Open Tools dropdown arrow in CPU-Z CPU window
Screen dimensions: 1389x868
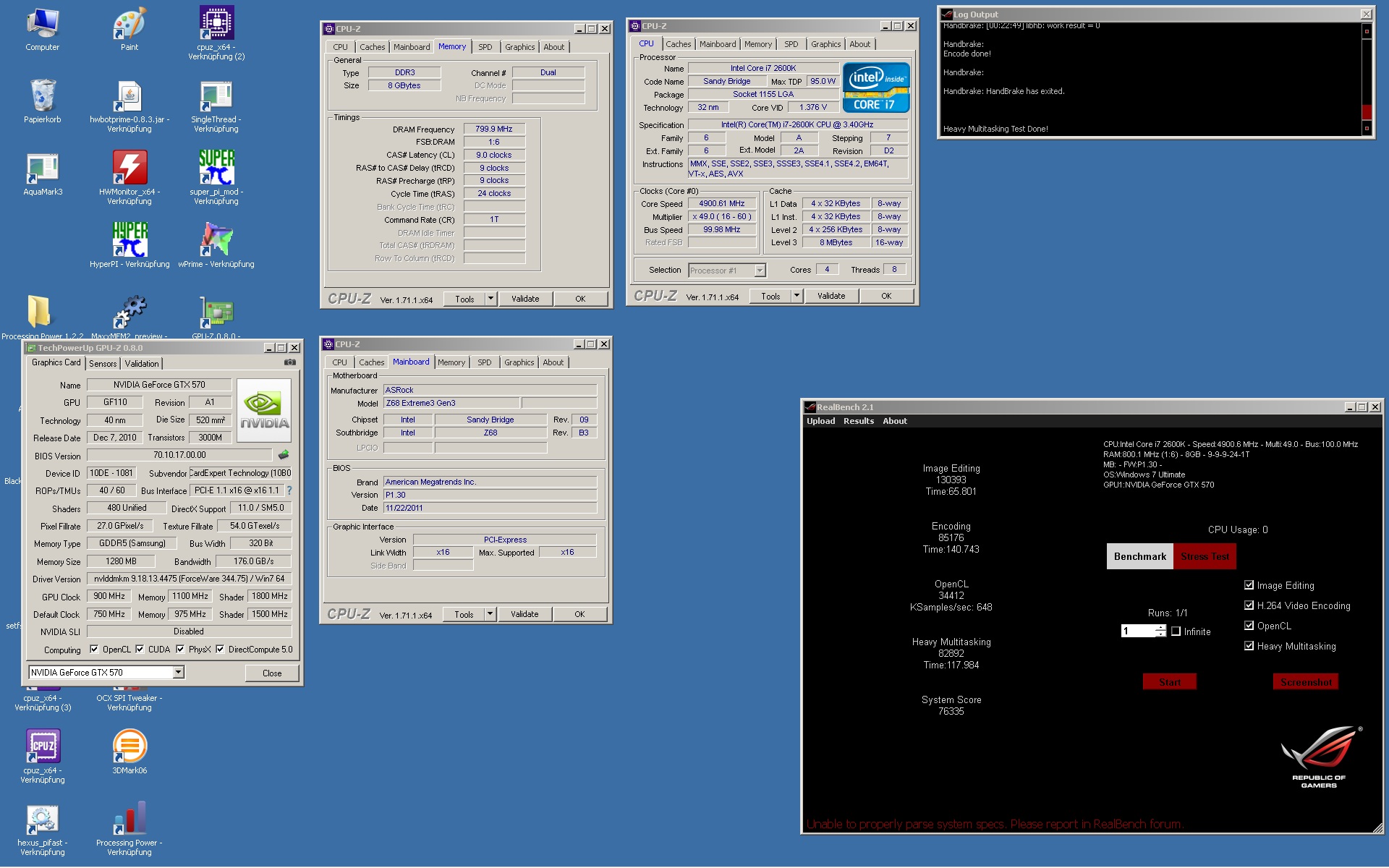click(x=797, y=295)
